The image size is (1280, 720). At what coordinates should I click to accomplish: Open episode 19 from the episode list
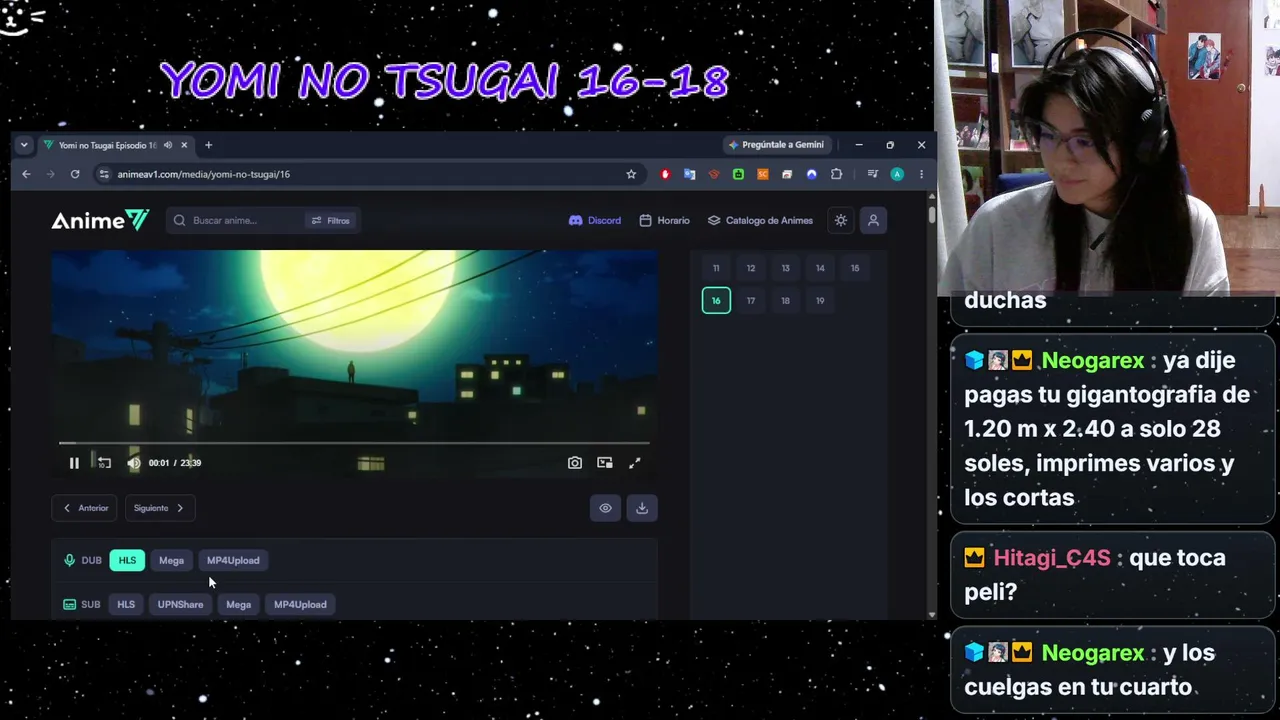pos(820,300)
